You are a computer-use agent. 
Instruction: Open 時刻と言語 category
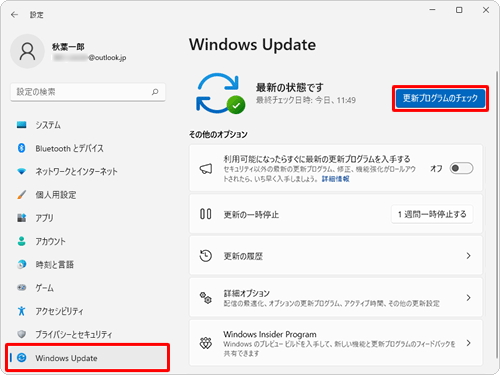88,264
